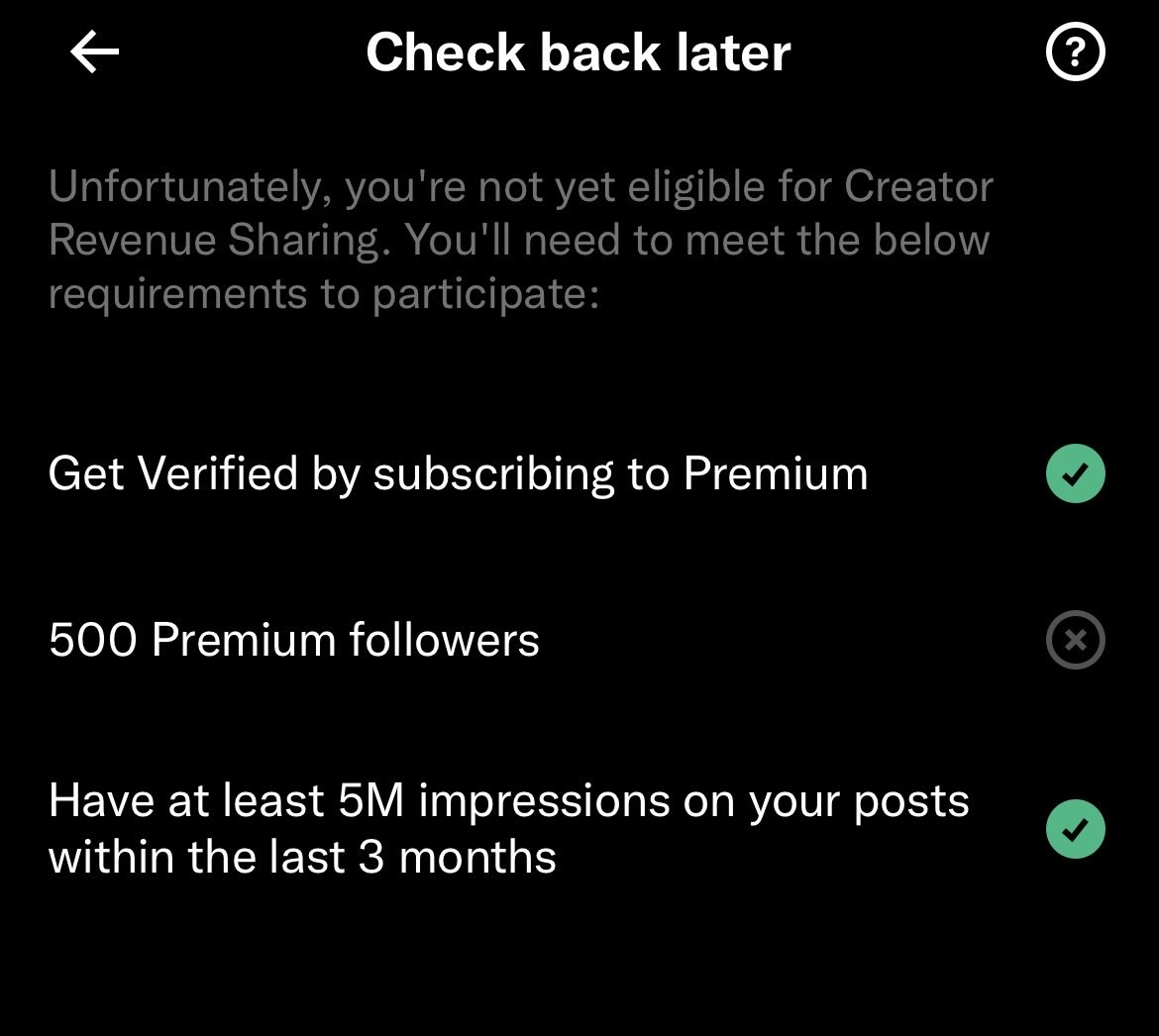The height and width of the screenshot is (1036, 1159).
Task: Open help via the question mark icon
Action: pos(1076,52)
